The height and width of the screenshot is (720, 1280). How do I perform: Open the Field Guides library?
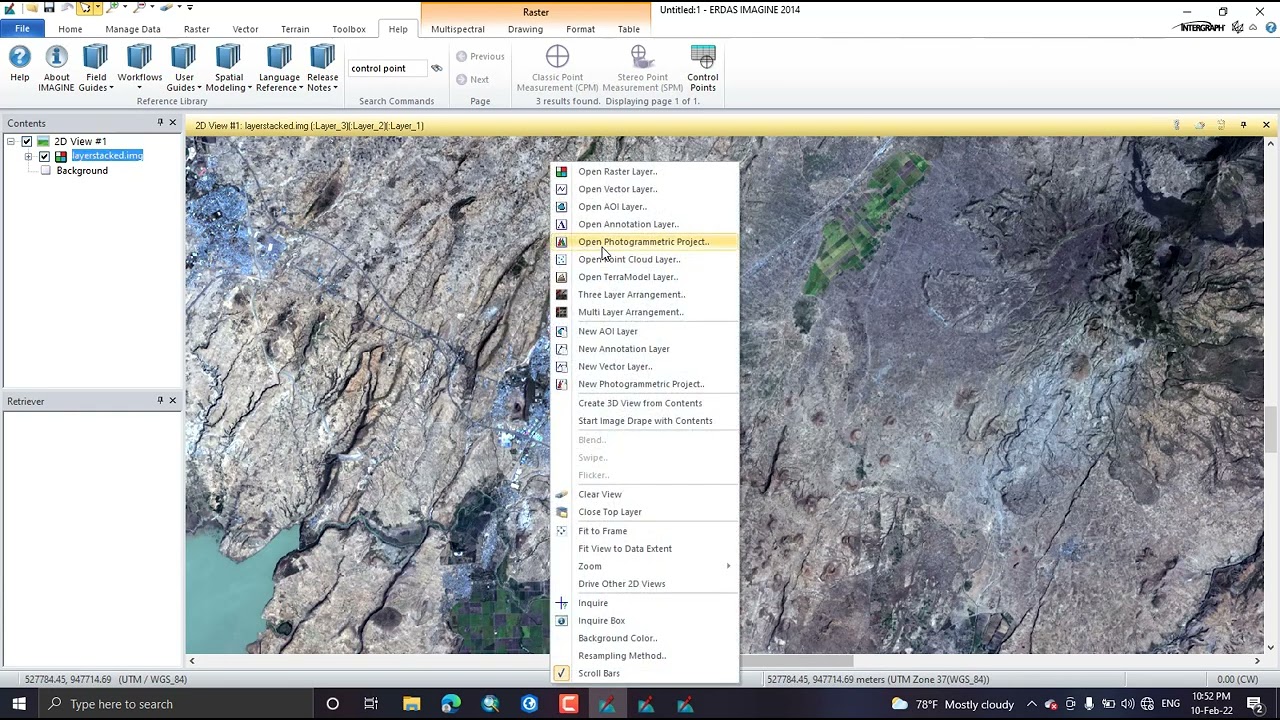click(x=96, y=68)
